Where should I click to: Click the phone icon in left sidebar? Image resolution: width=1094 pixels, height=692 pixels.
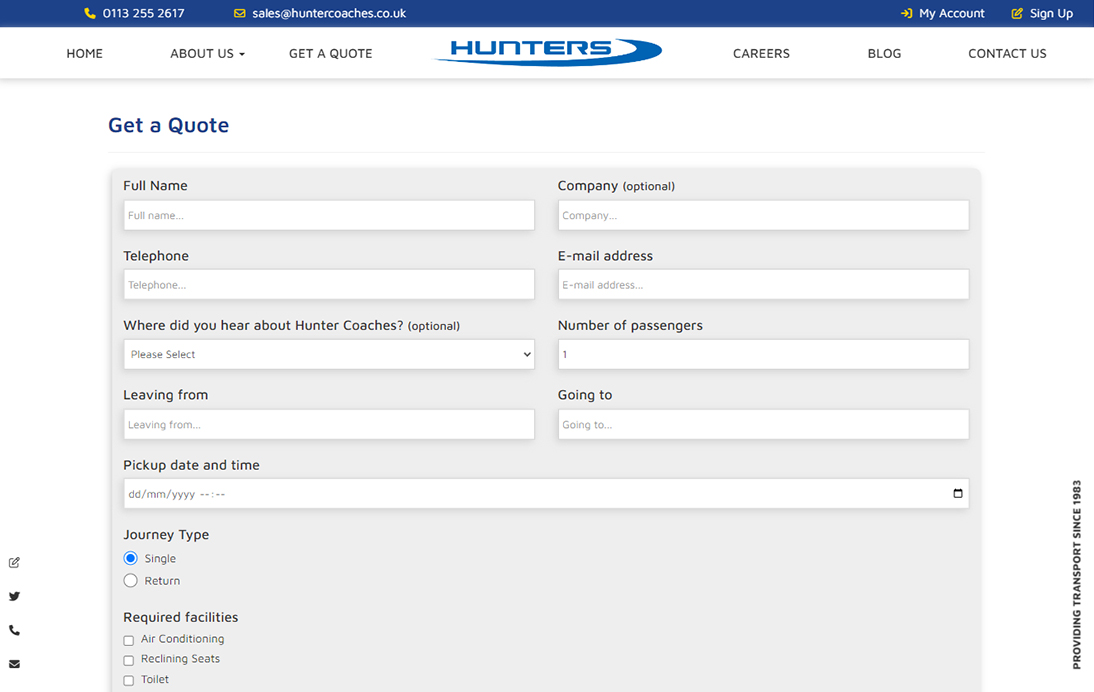[x=14, y=631]
